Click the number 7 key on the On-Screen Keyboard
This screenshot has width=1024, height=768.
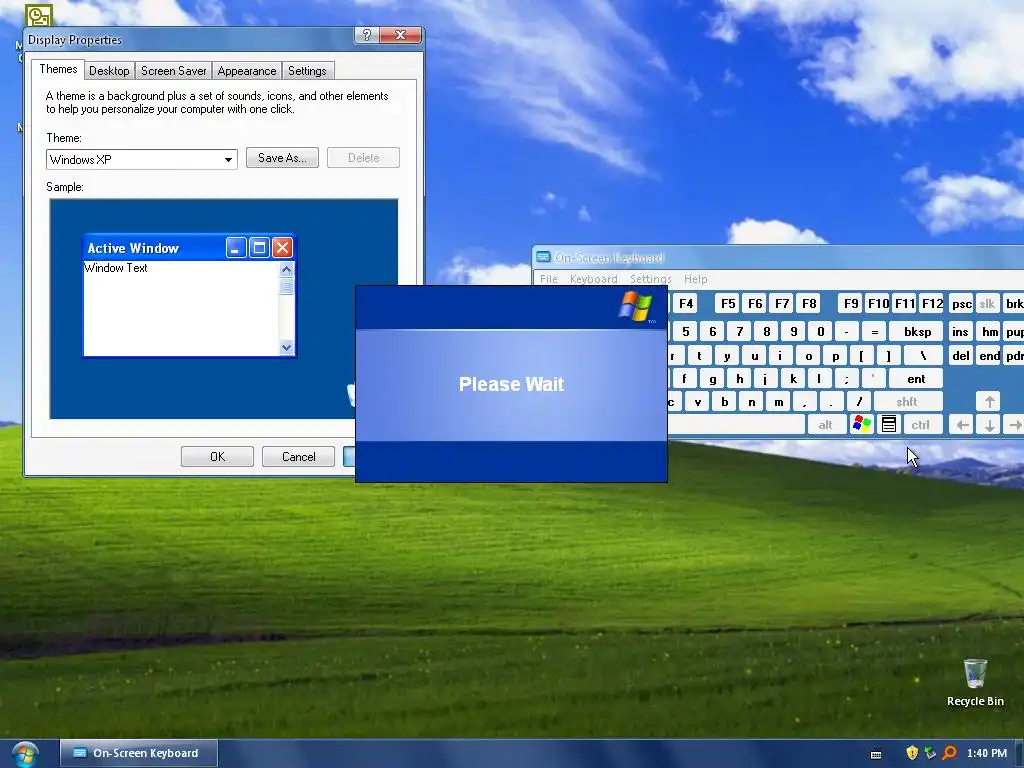[x=739, y=332]
